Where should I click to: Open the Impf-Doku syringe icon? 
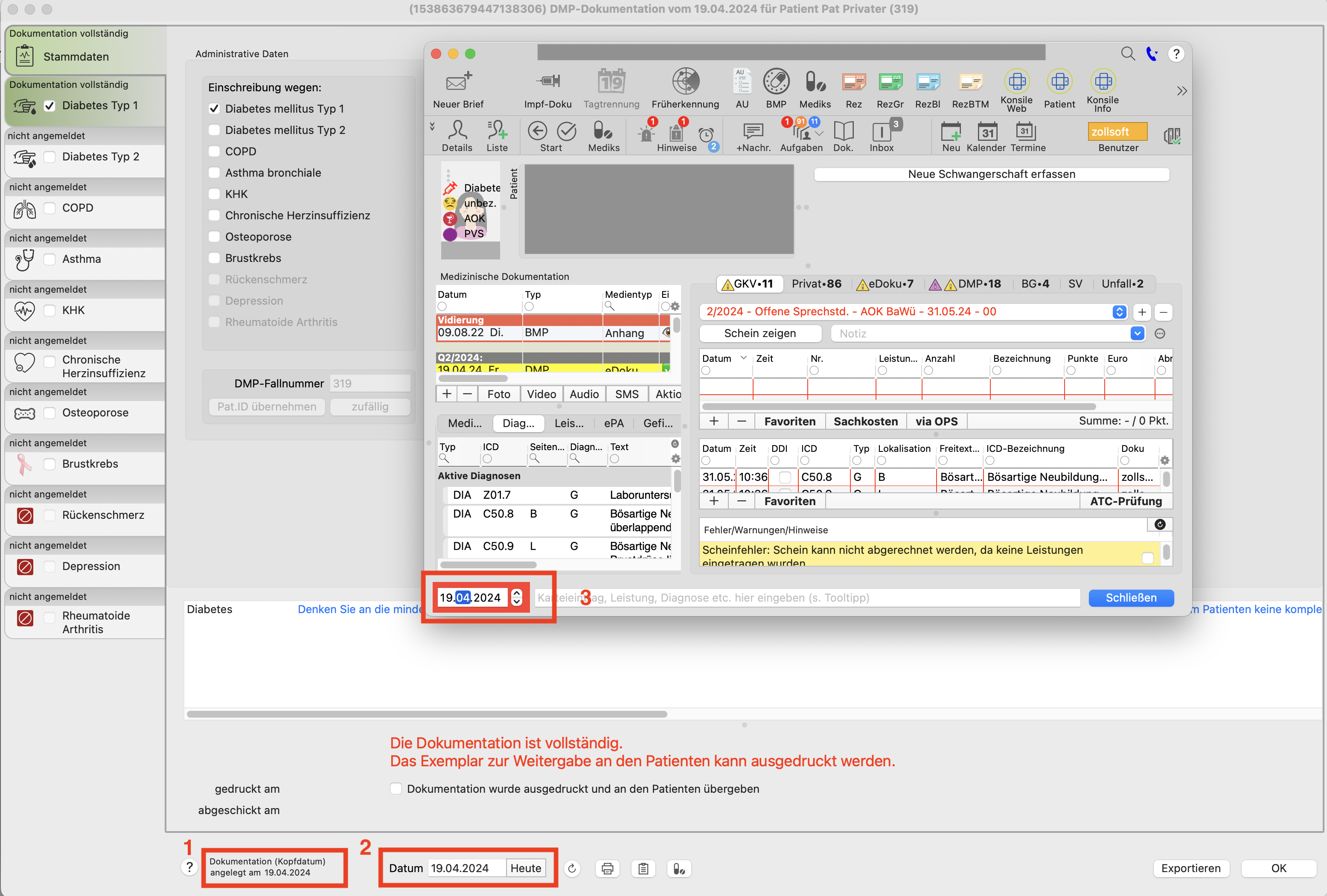point(548,81)
